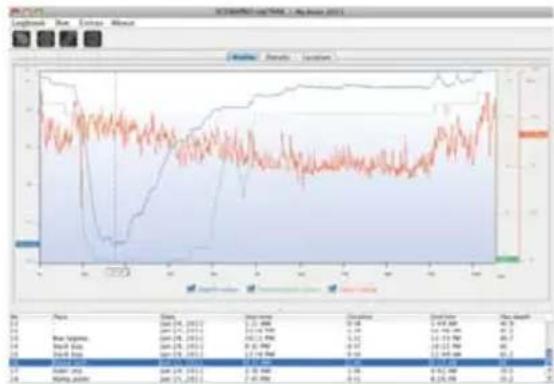Click the first dark toolbar icon
554x384 pixels.
point(22,39)
